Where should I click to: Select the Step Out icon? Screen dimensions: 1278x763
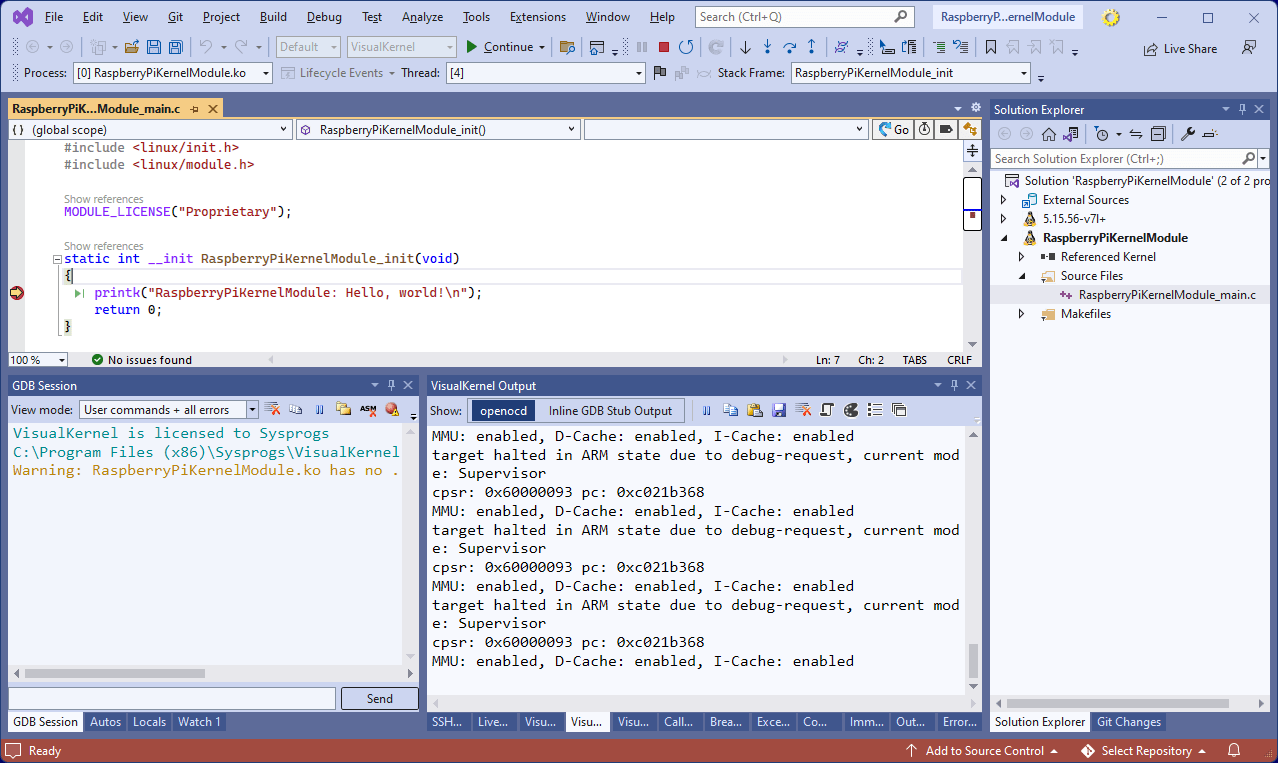pos(811,47)
